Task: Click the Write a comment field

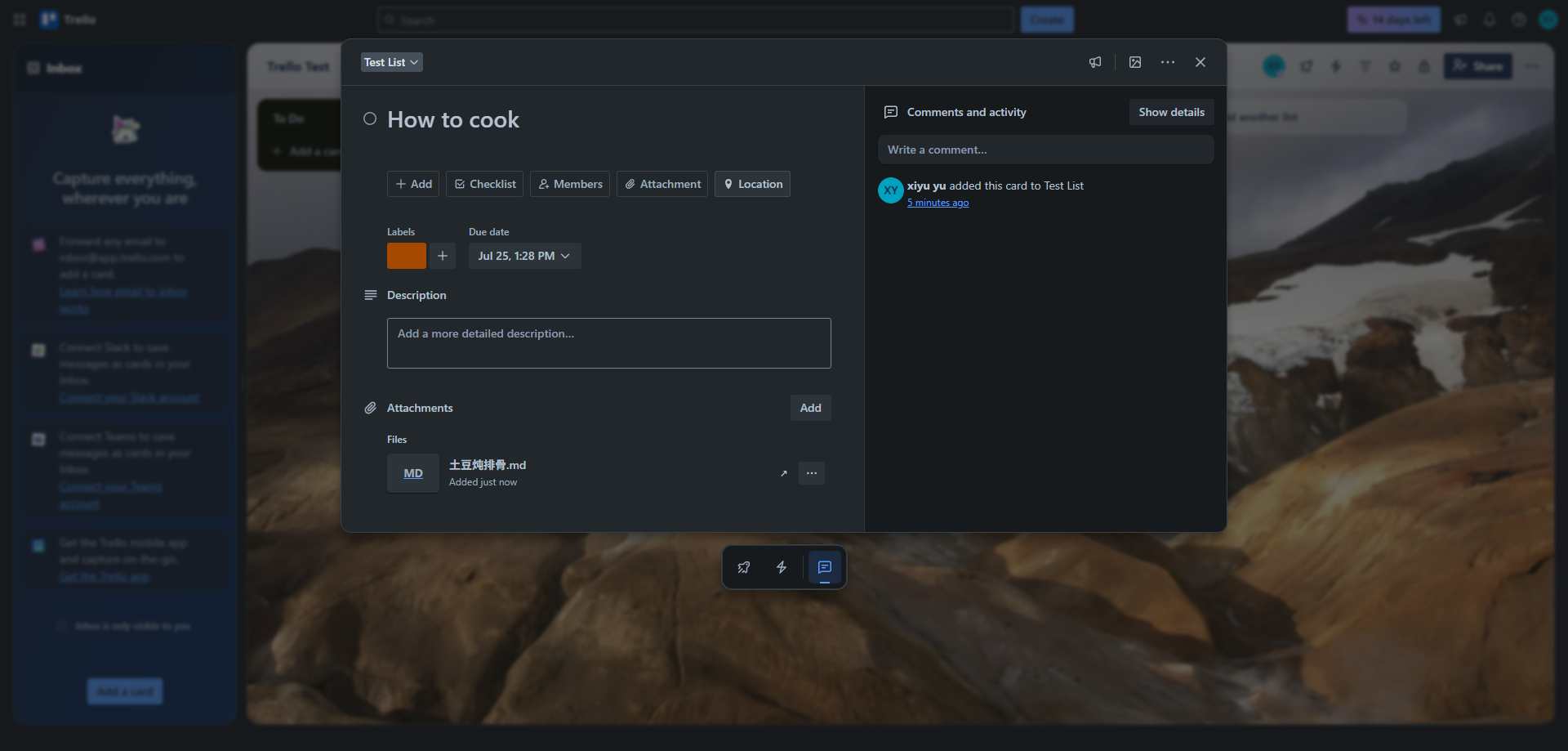Action: (x=1046, y=150)
